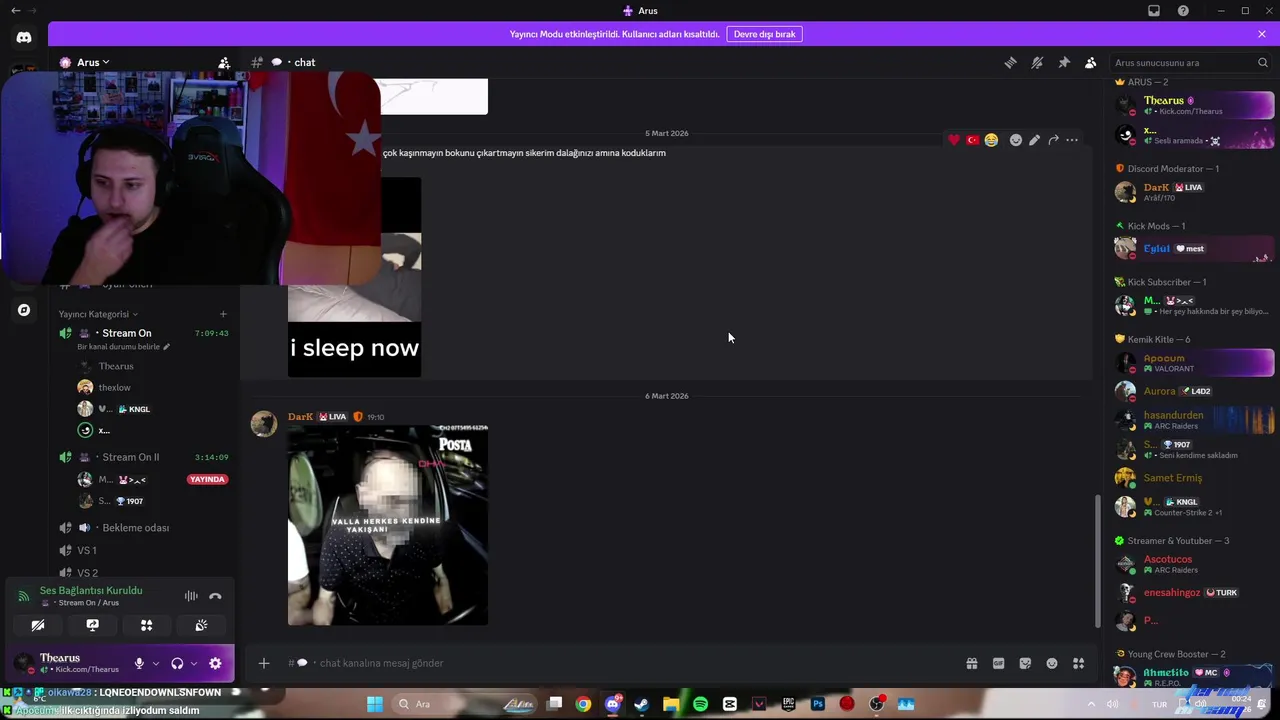Open sticker picker
Screen dimensions: 1280x720
click(x=1025, y=663)
